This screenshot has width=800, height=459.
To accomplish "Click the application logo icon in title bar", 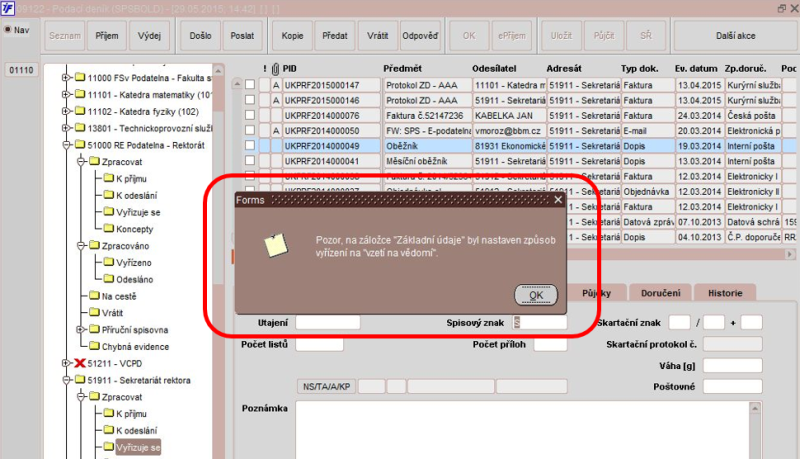I will pos(8,8).
